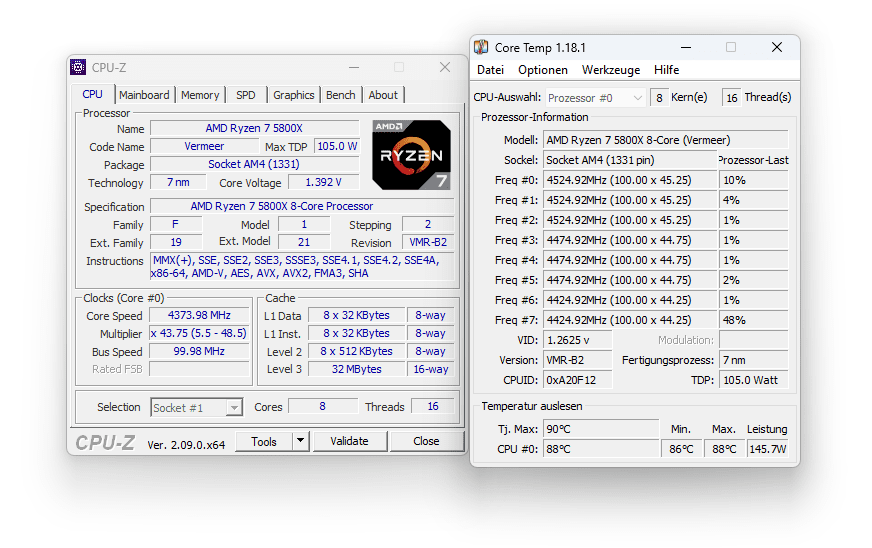Click the Threads value 16 in CPU-Z

pyautogui.click(x=433, y=407)
